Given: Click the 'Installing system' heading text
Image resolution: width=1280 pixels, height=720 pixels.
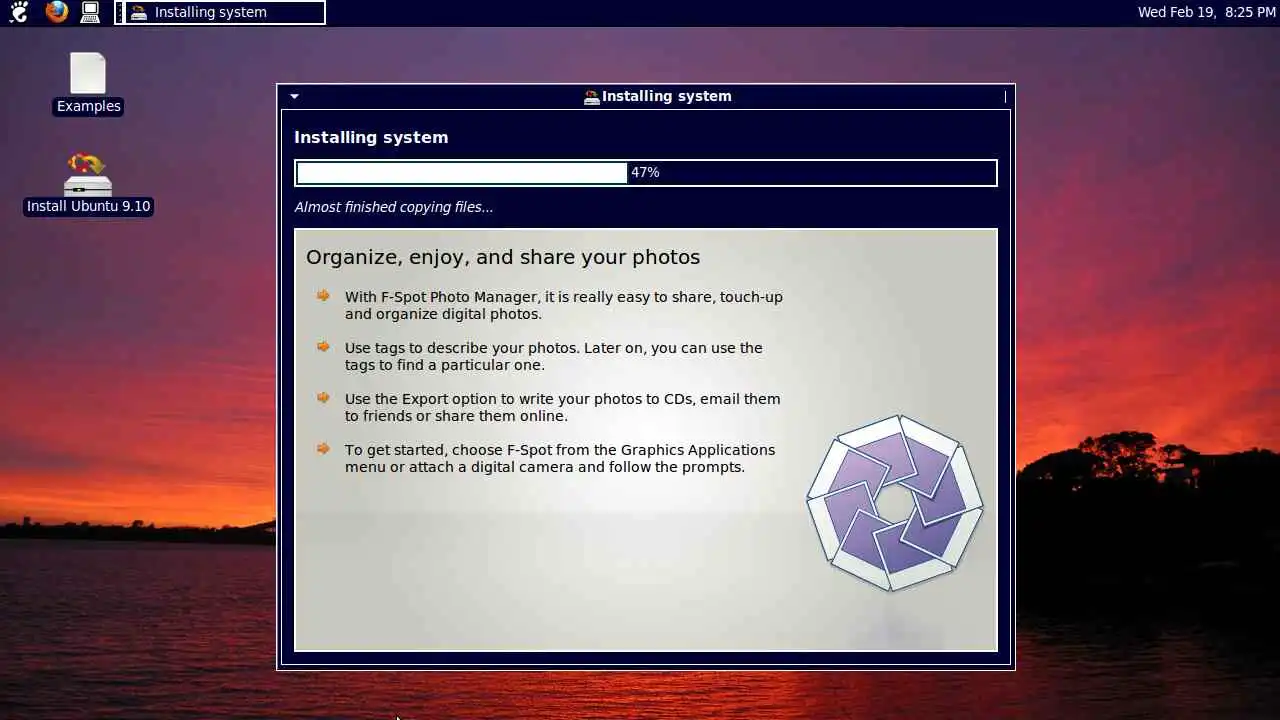Looking at the screenshot, I should [371, 137].
